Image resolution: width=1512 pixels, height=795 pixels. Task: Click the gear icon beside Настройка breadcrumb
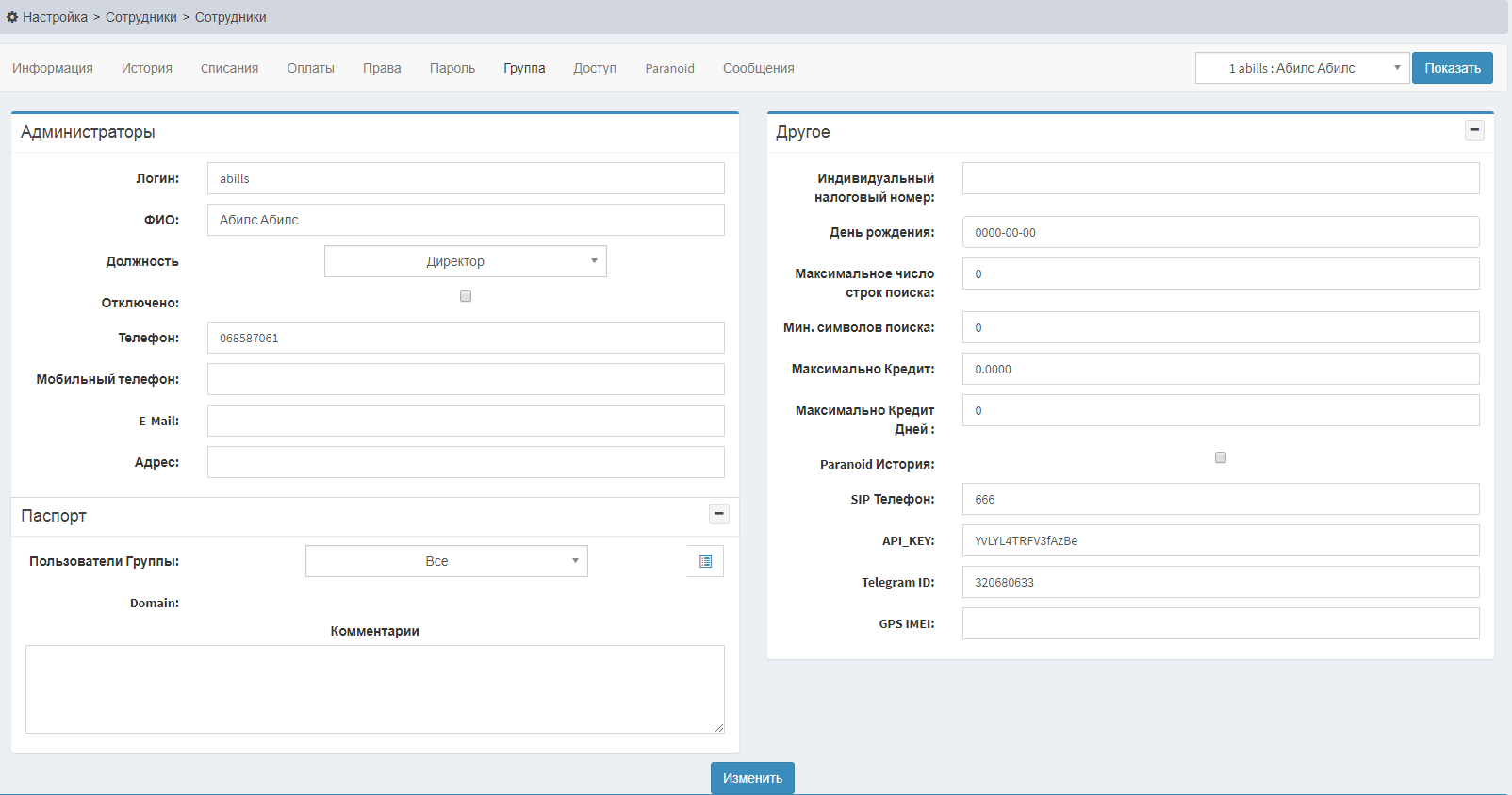pos(12,17)
